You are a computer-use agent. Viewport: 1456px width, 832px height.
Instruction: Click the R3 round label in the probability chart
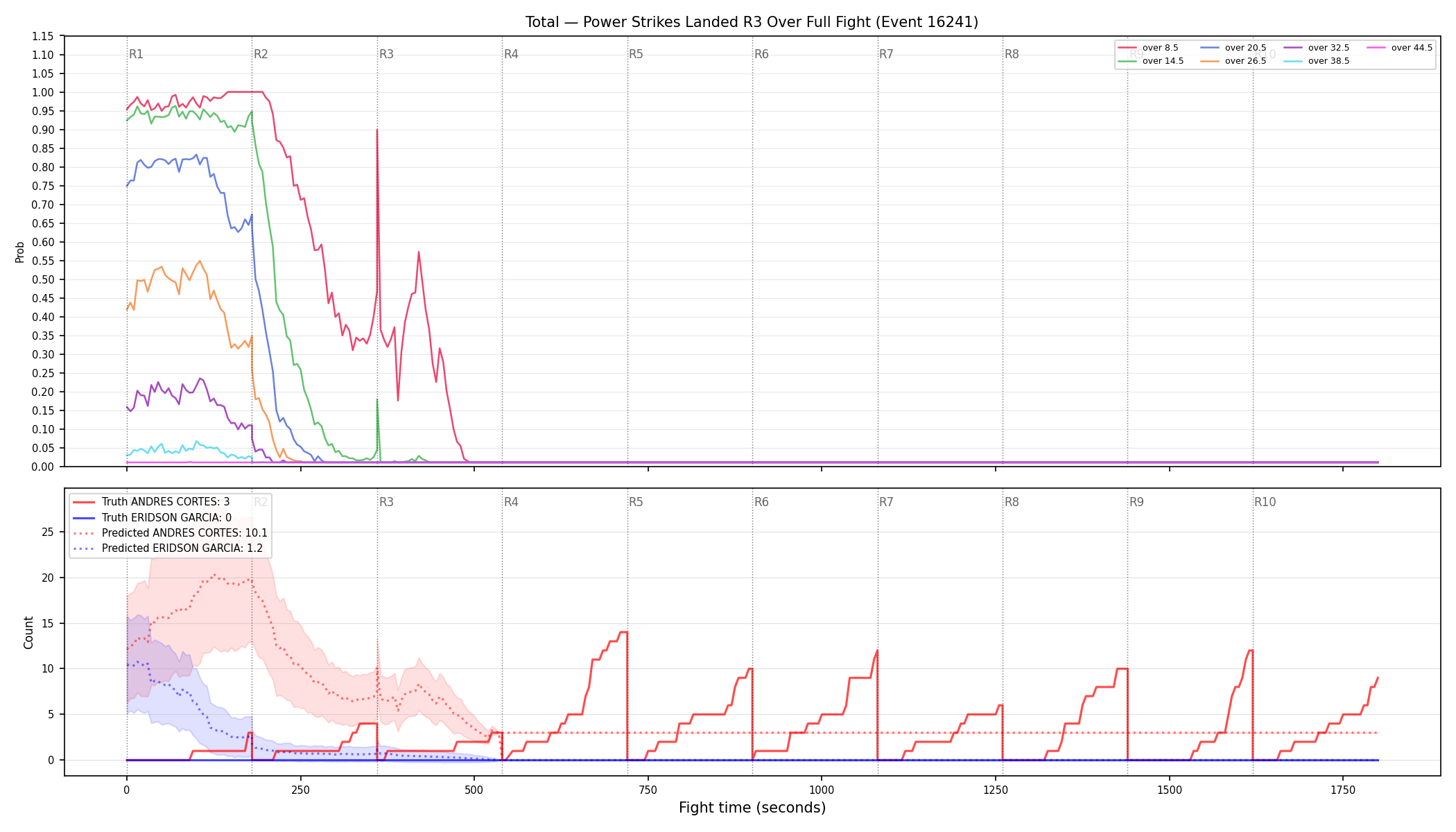tap(386, 54)
